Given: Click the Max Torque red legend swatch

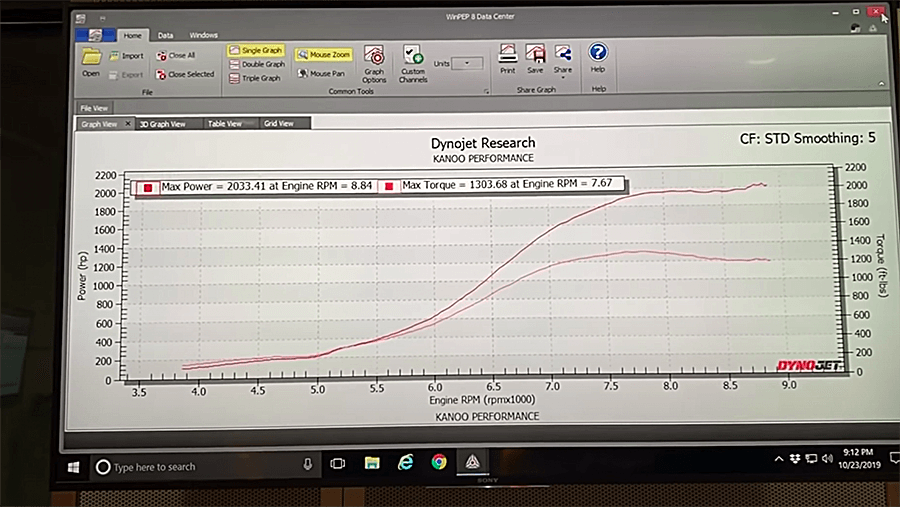Looking at the screenshot, I should [389, 186].
